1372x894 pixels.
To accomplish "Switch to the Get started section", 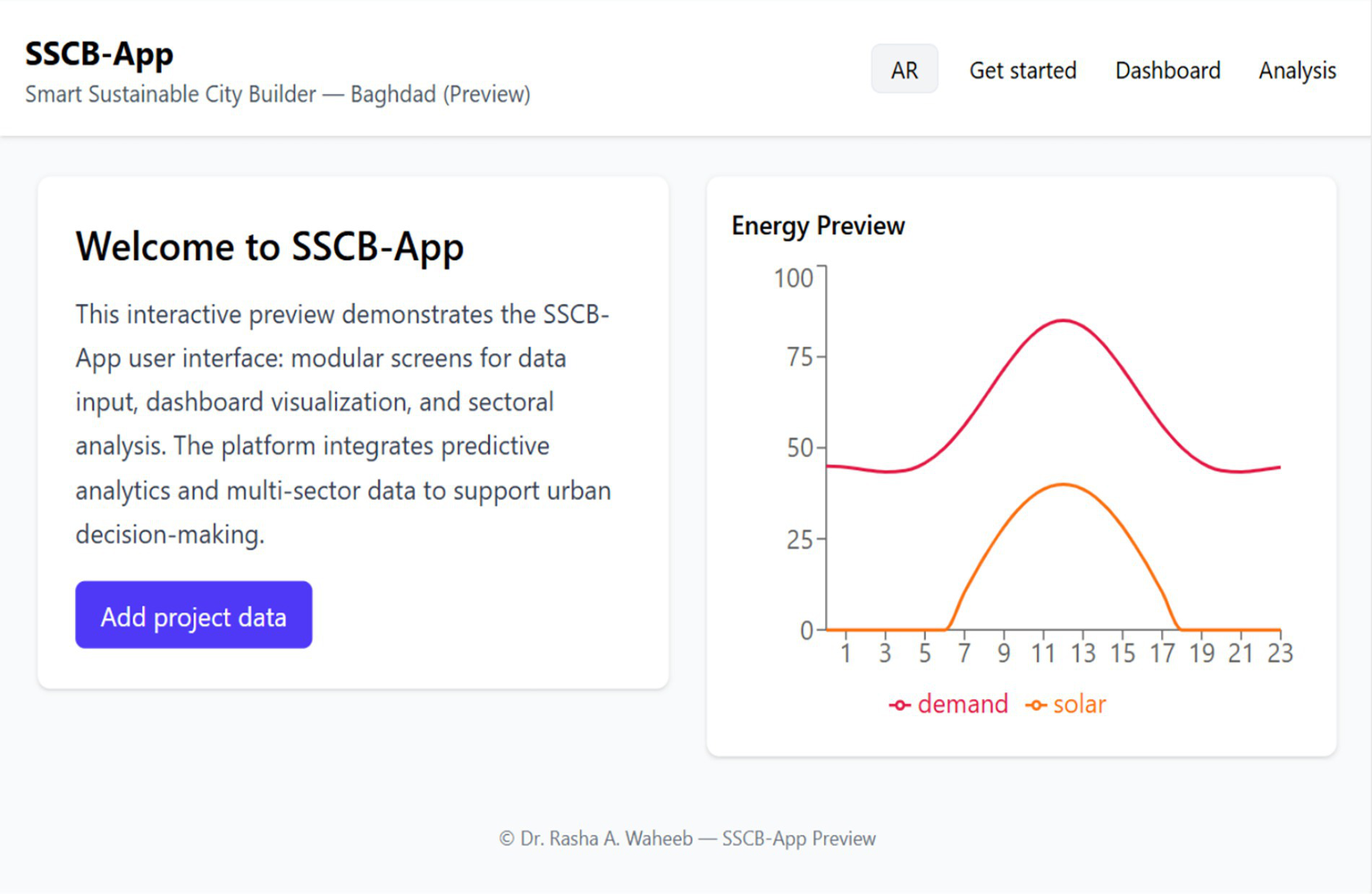I will pos(1023,71).
